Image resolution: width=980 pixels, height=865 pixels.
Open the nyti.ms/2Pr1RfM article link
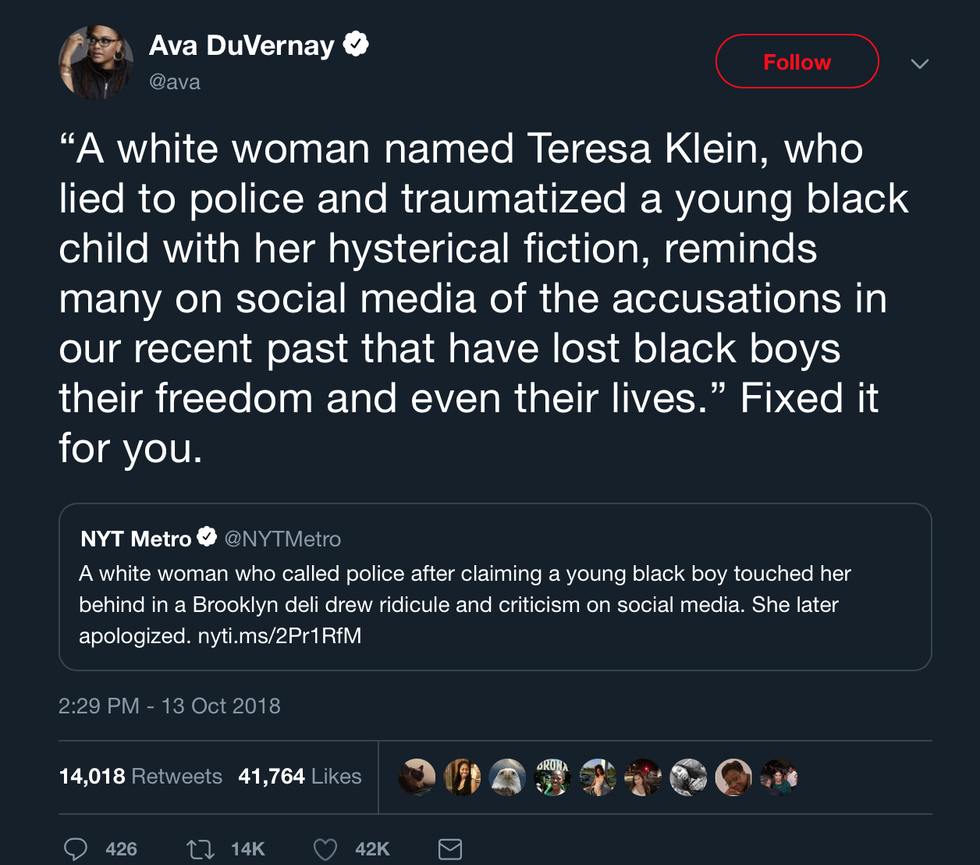pos(275,636)
